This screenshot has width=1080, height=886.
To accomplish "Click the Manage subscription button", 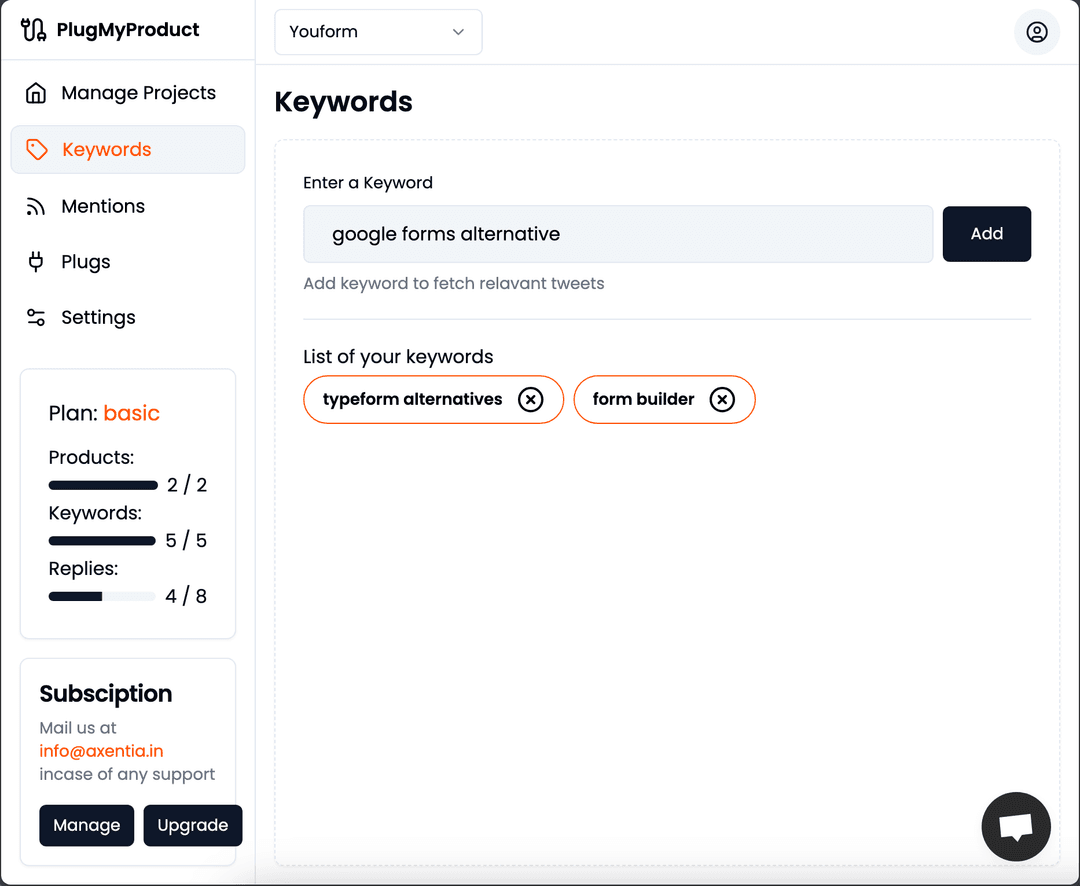I will (87, 825).
